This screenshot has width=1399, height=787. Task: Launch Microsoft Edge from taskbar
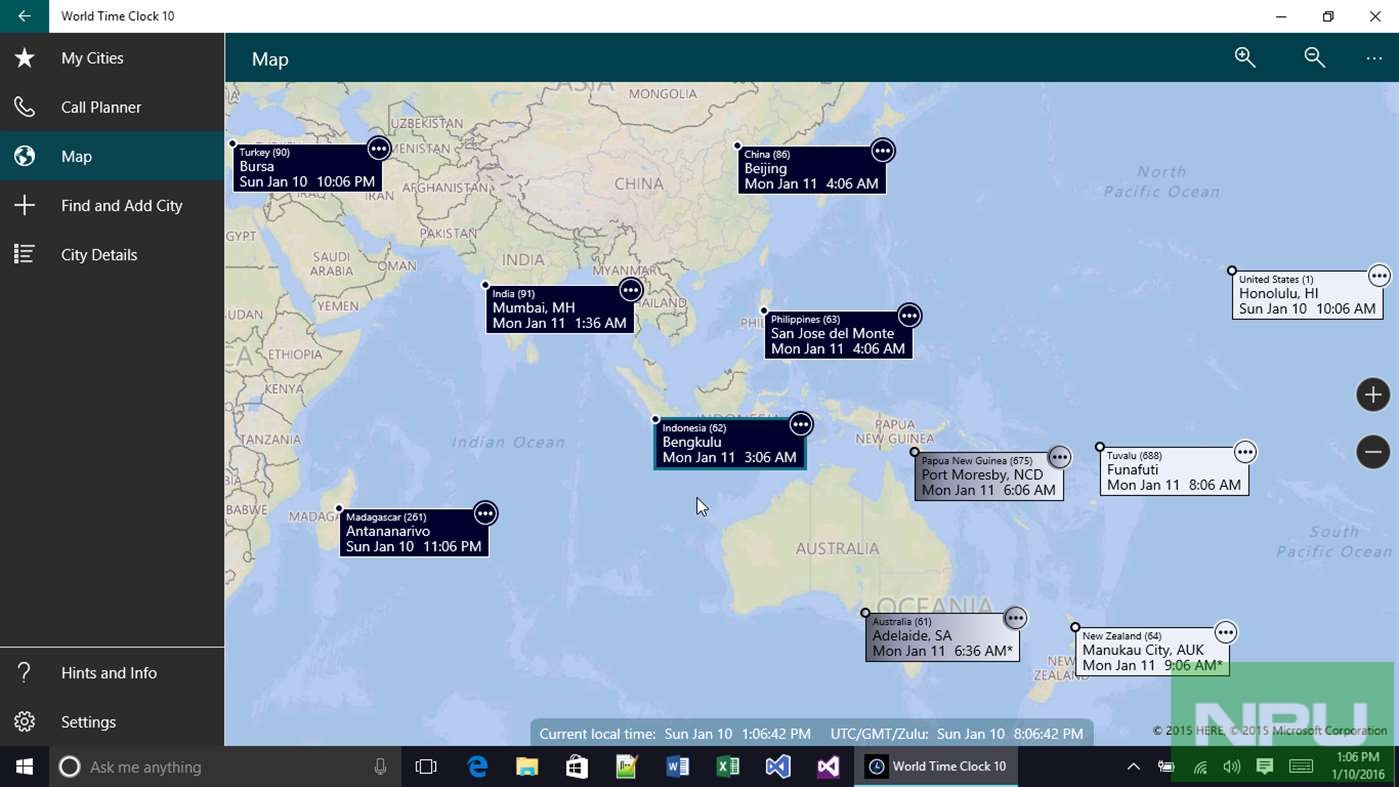pos(477,767)
